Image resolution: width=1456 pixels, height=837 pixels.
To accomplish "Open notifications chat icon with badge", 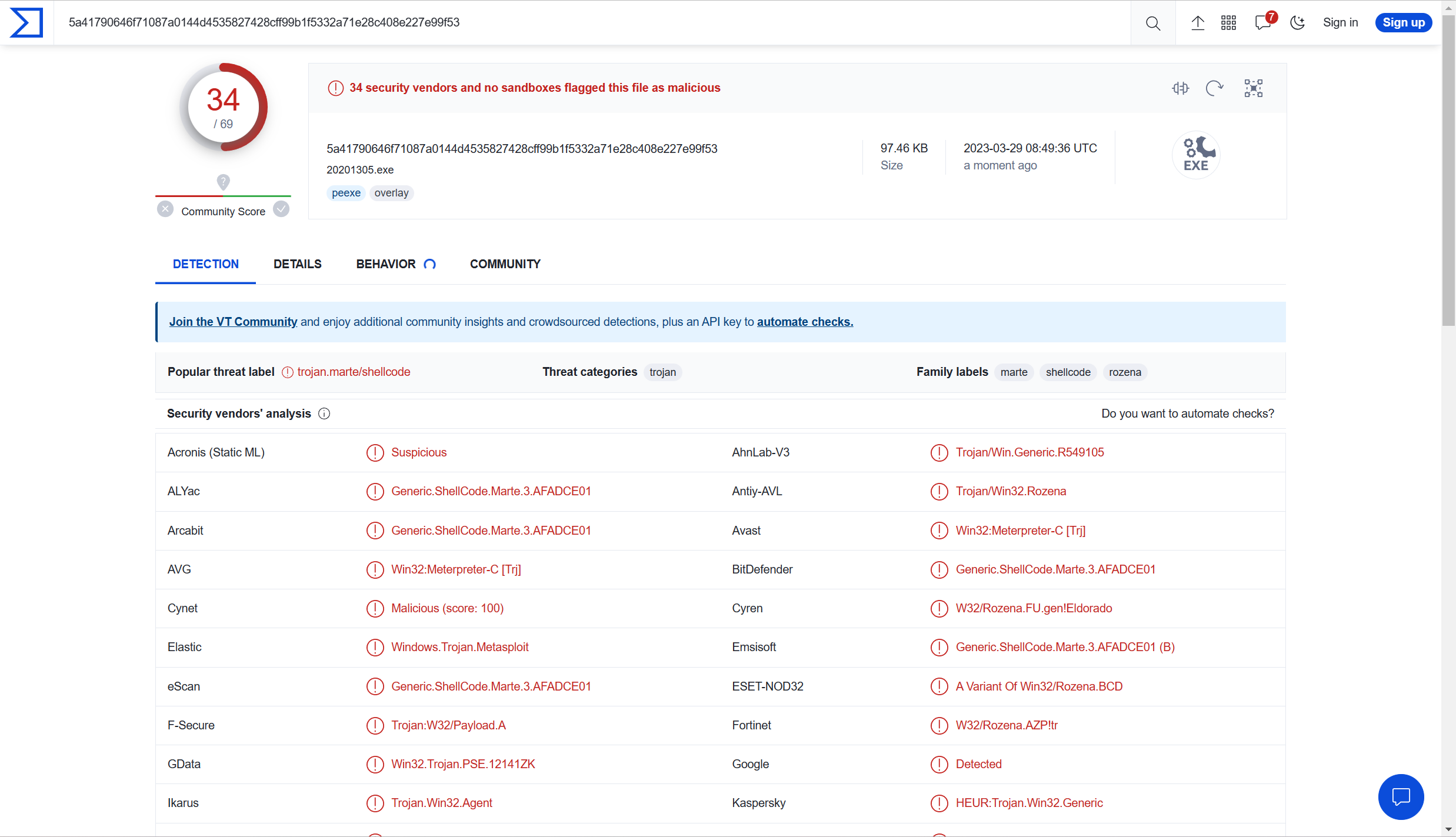I will click(x=1262, y=23).
